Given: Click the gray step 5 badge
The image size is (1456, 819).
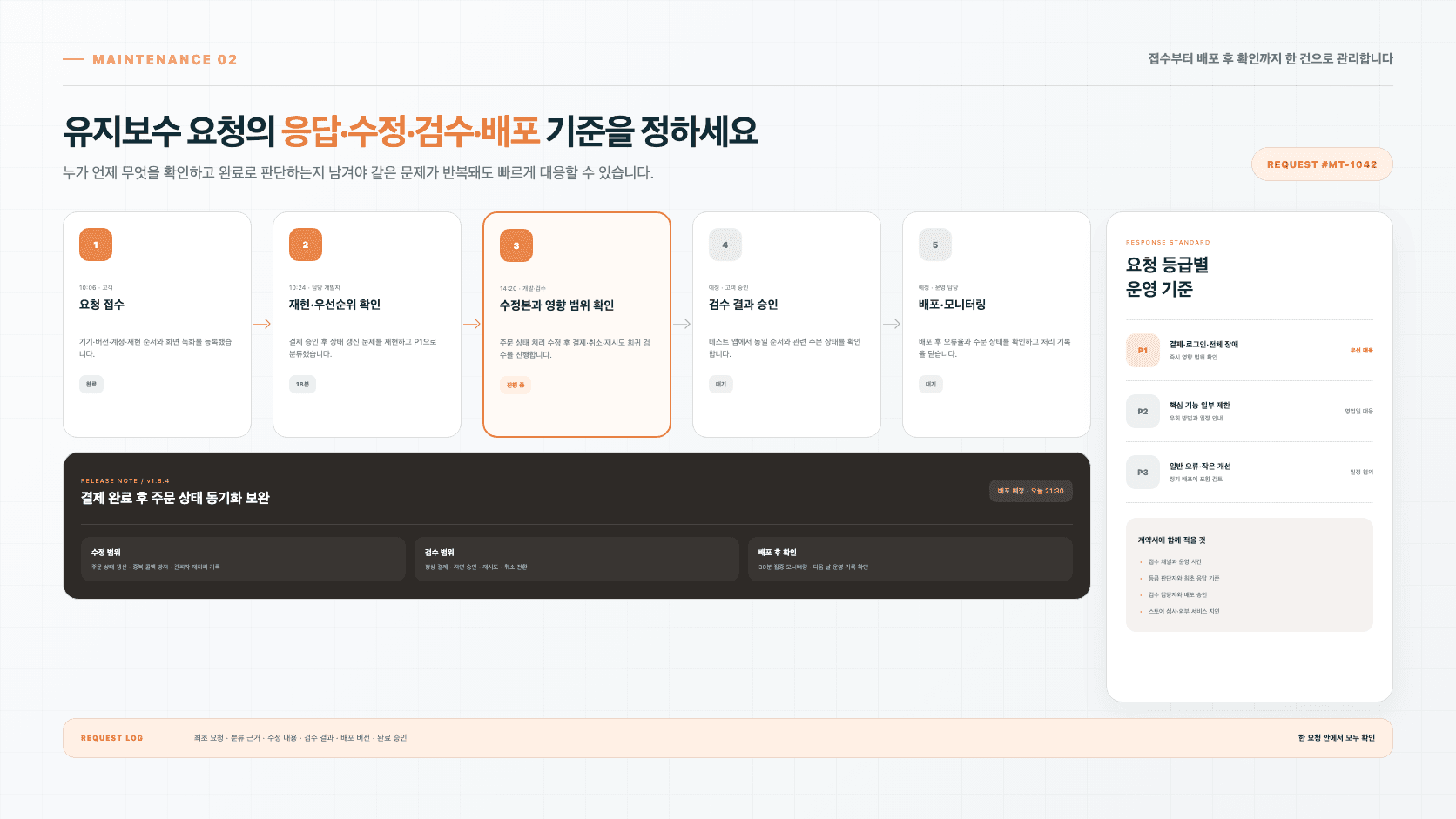Looking at the screenshot, I should tap(935, 245).
